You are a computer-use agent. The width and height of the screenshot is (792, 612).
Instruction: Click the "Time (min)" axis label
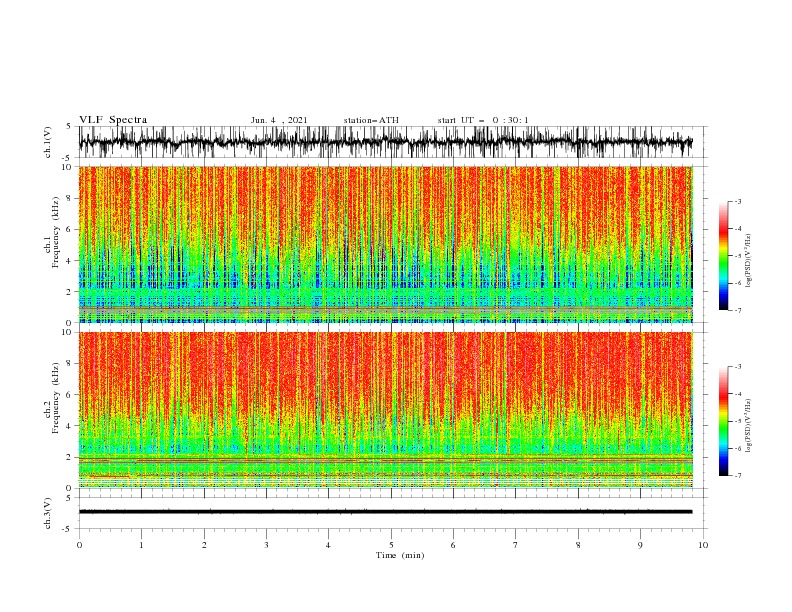click(x=400, y=555)
